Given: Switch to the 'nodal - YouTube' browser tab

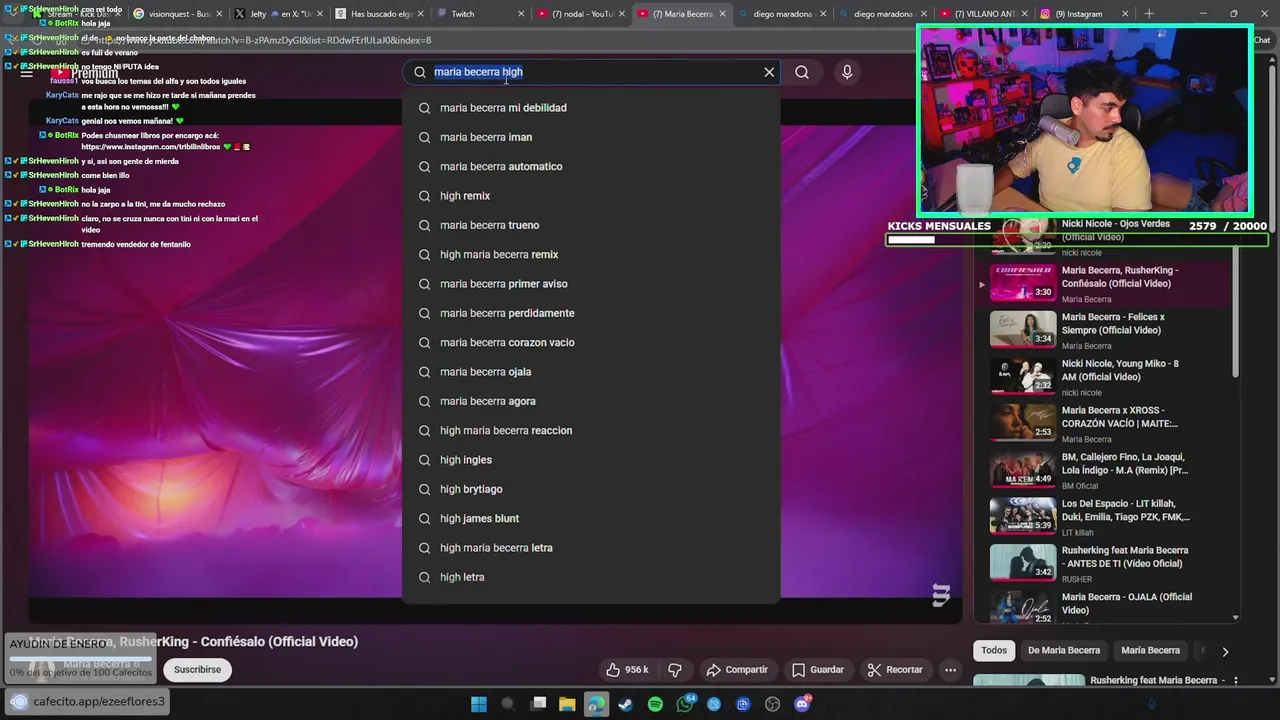Looking at the screenshot, I should 580,14.
